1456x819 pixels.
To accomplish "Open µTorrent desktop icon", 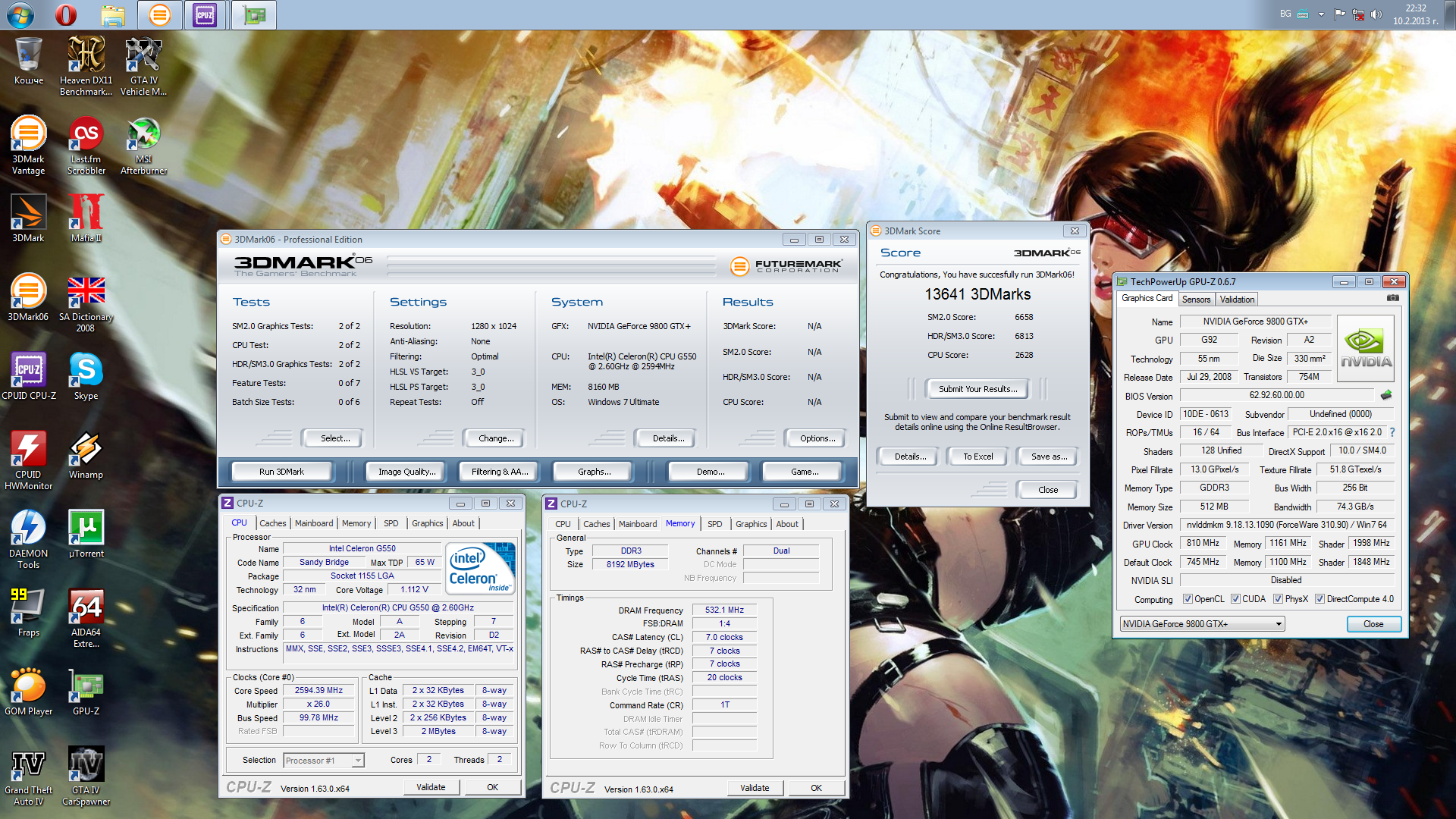I will tap(86, 534).
